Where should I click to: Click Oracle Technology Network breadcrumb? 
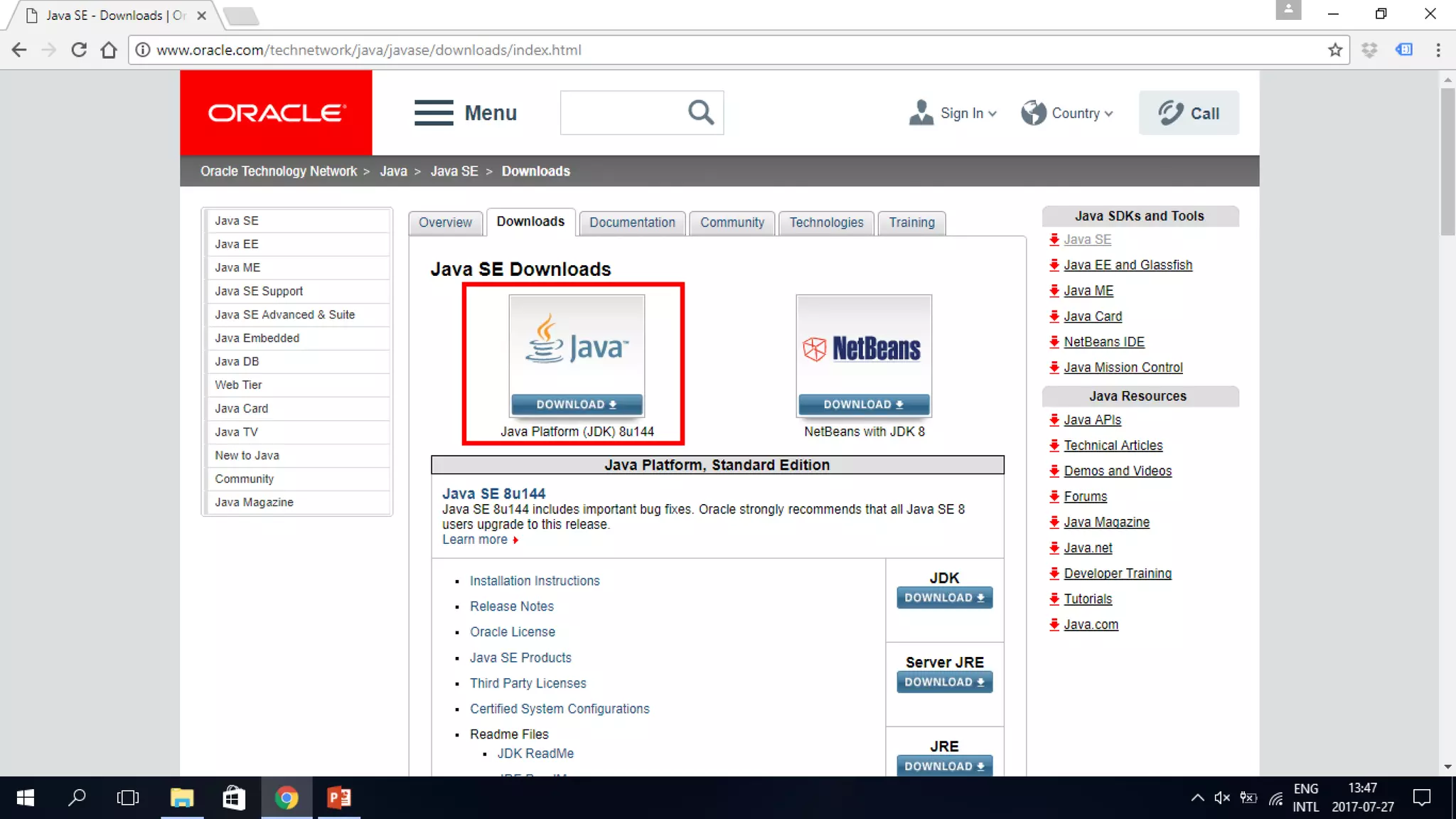(x=279, y=171)
